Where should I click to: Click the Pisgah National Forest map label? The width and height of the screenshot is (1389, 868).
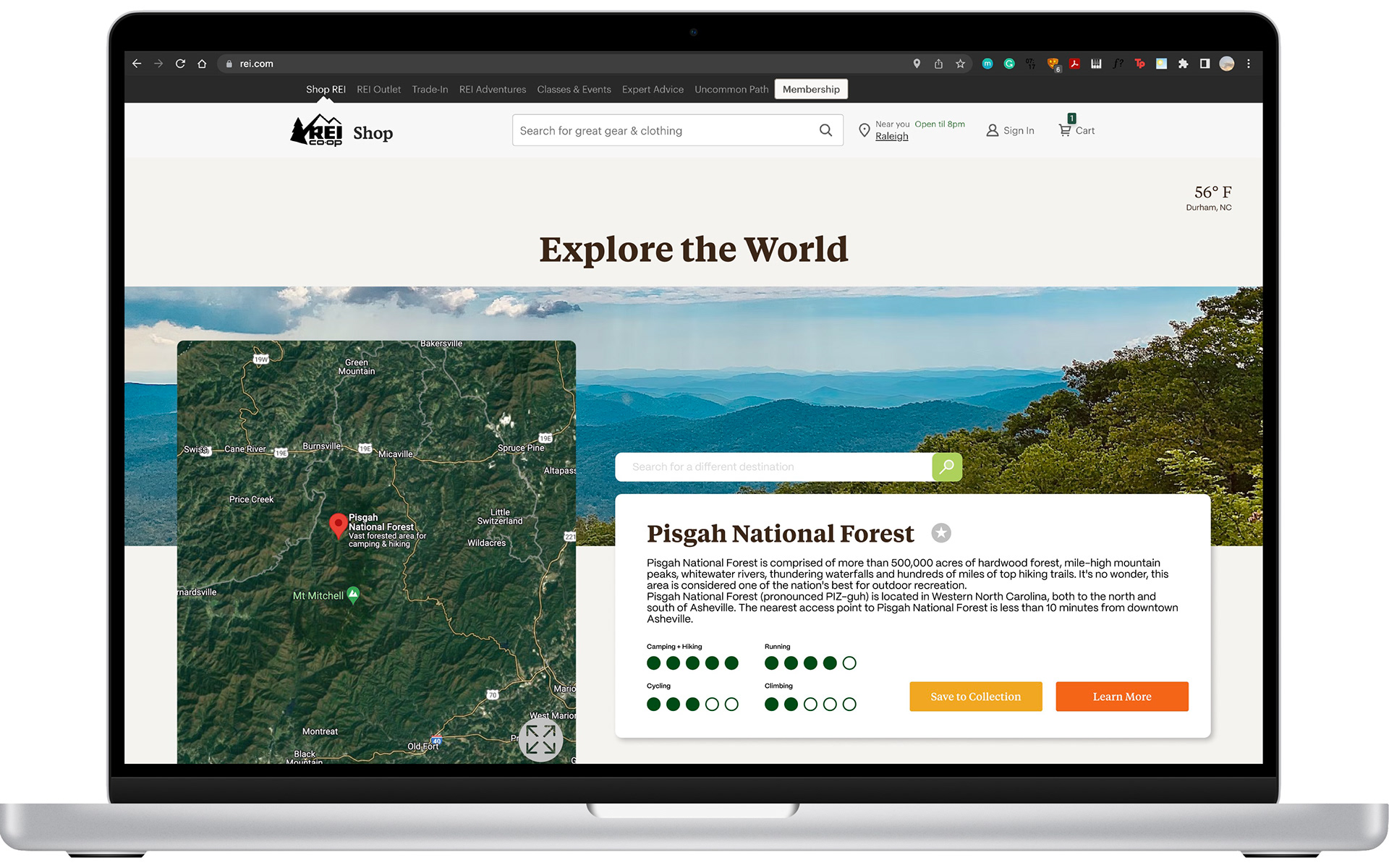pos(381,522)
